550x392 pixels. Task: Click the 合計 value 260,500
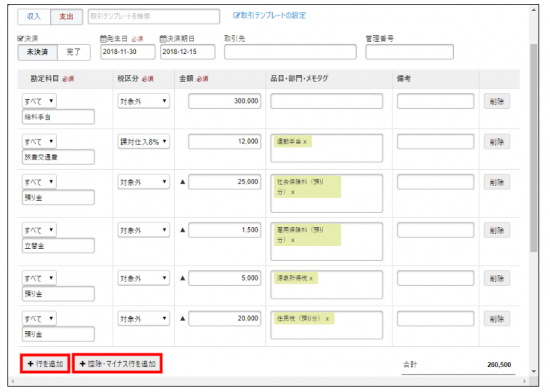pyautogui.click(x=499, y=365)
